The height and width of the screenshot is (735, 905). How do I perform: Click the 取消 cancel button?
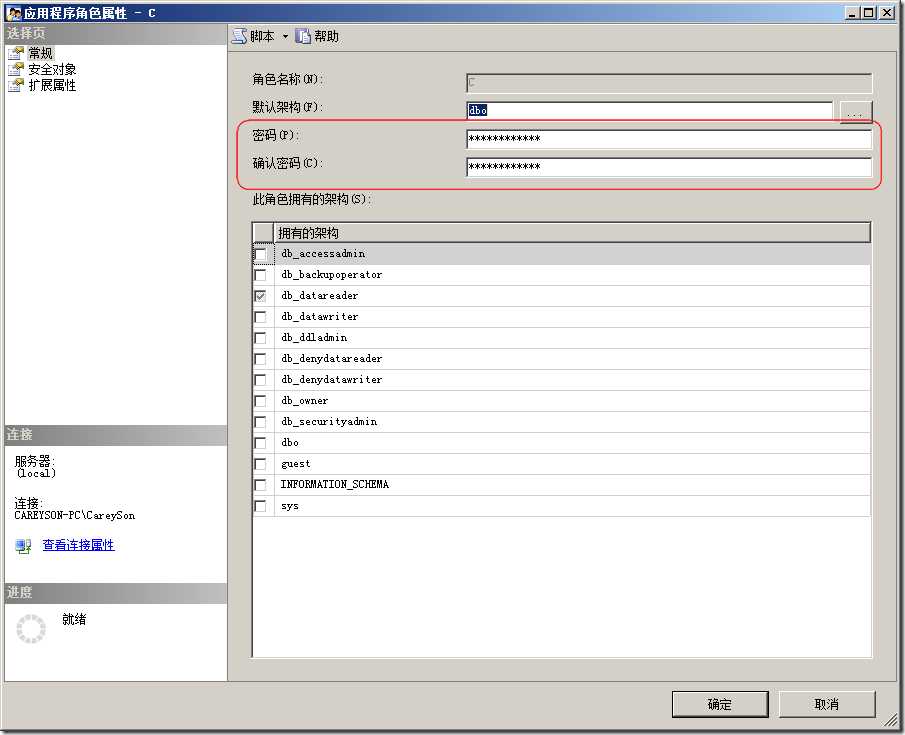827,704
